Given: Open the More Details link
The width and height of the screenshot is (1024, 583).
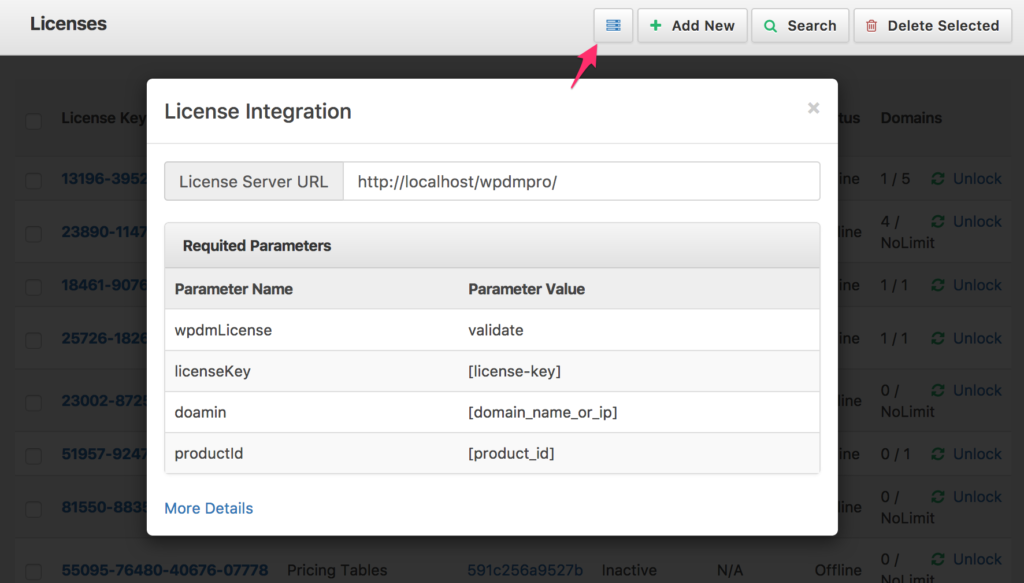Looking at the screenshot, I should click(208, 508).
